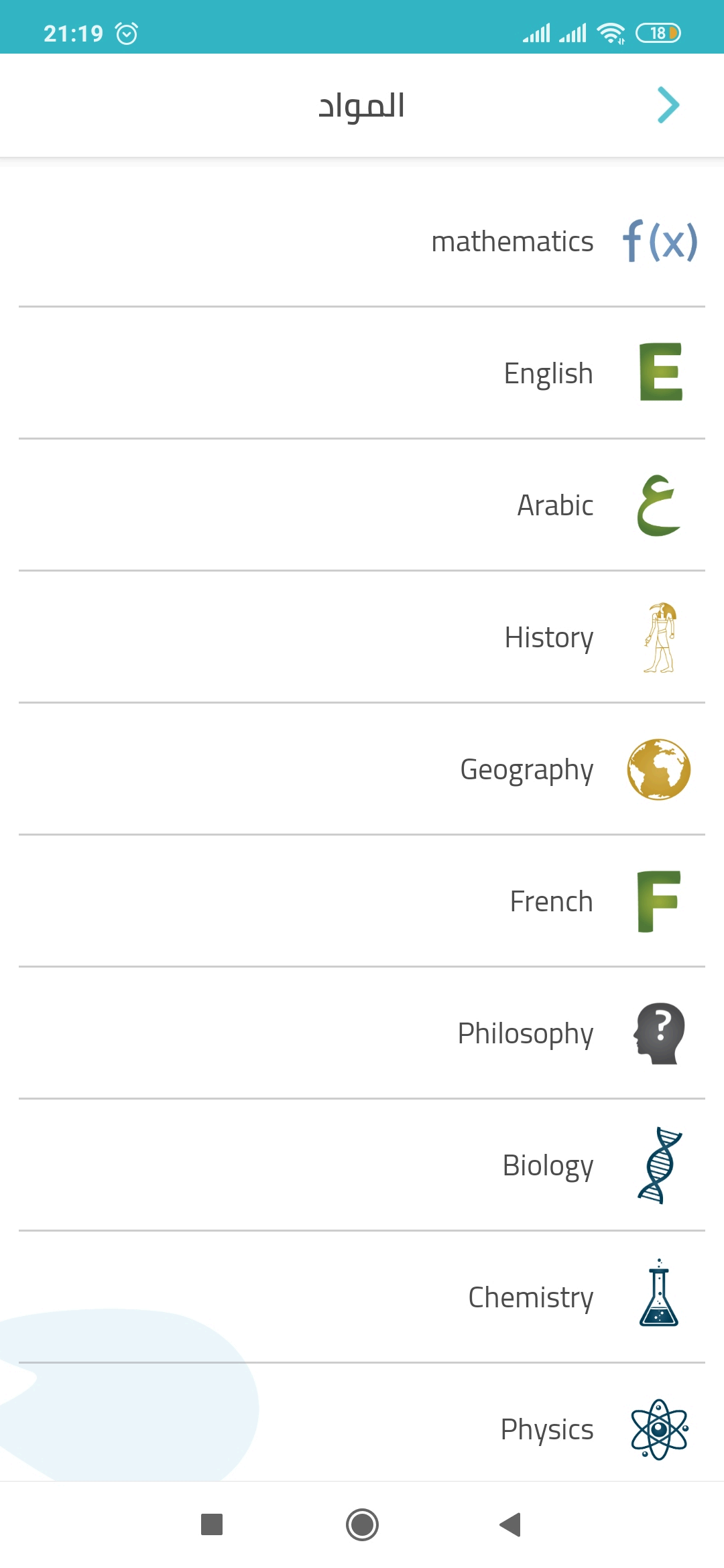Tap the History pharaoh figure icon
The image size is (724, 1568).
coord(660,637)
